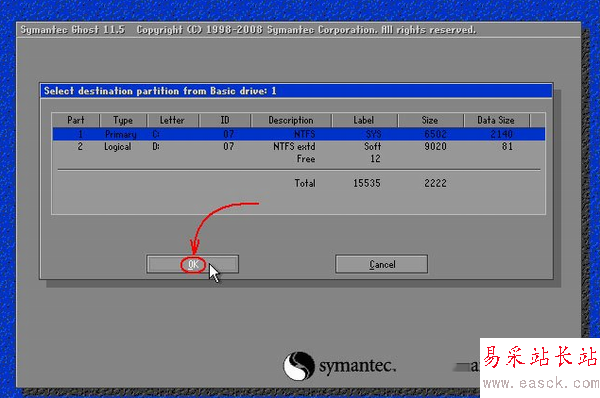Viewport: 600px width, 398px height.
Task: Click the Type column header
Action: coord(123,120)
